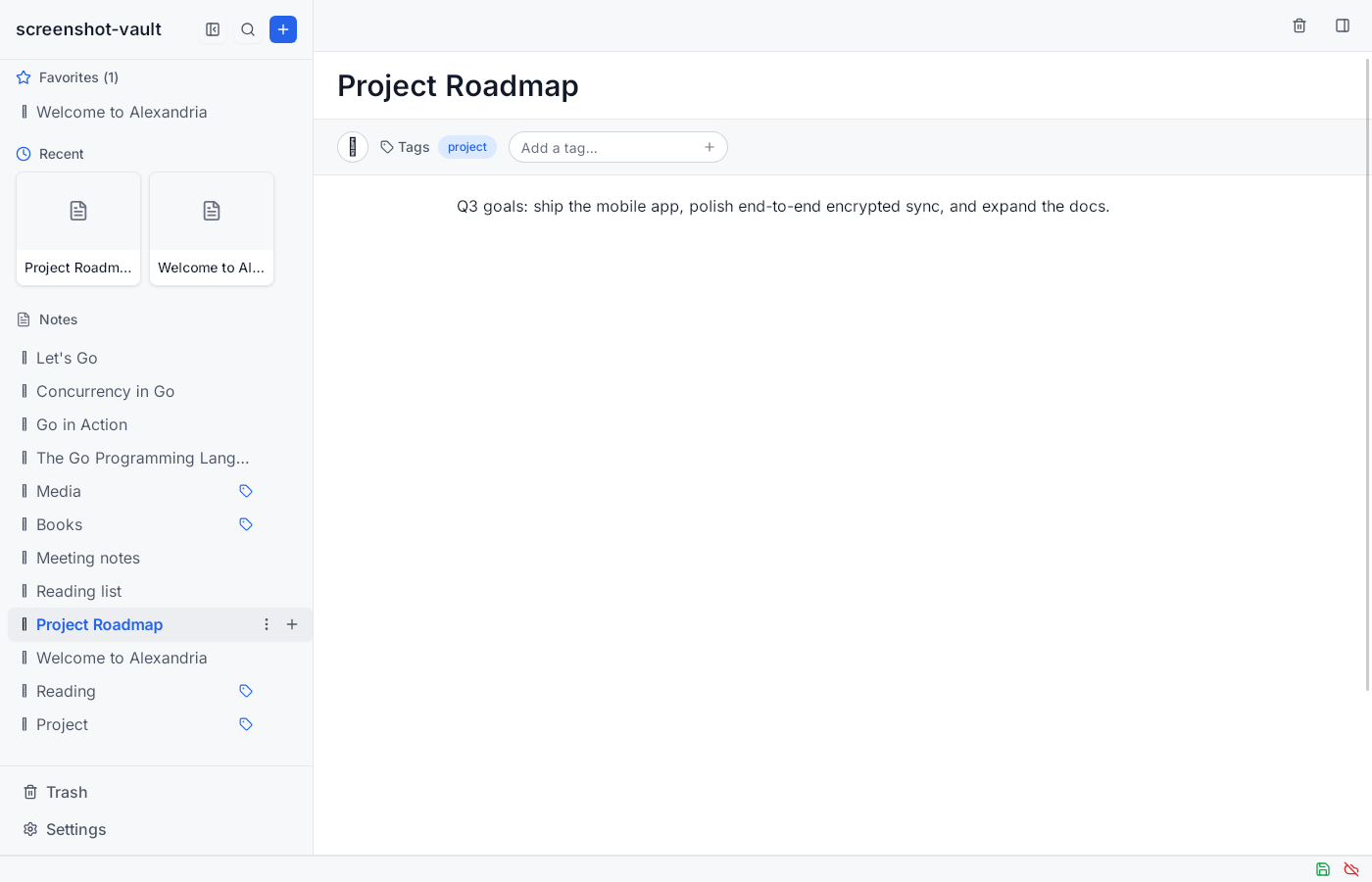Click the Notes section document icon

pyautogui.click(x=24, y=319)
